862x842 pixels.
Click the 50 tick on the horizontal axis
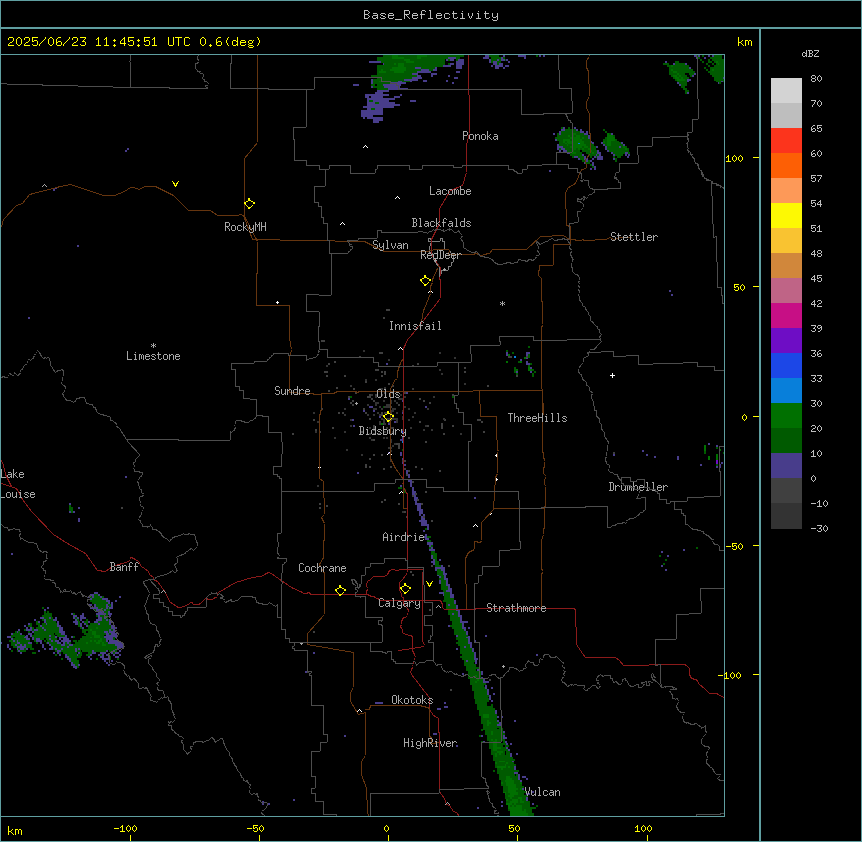[x=514, y=828]
